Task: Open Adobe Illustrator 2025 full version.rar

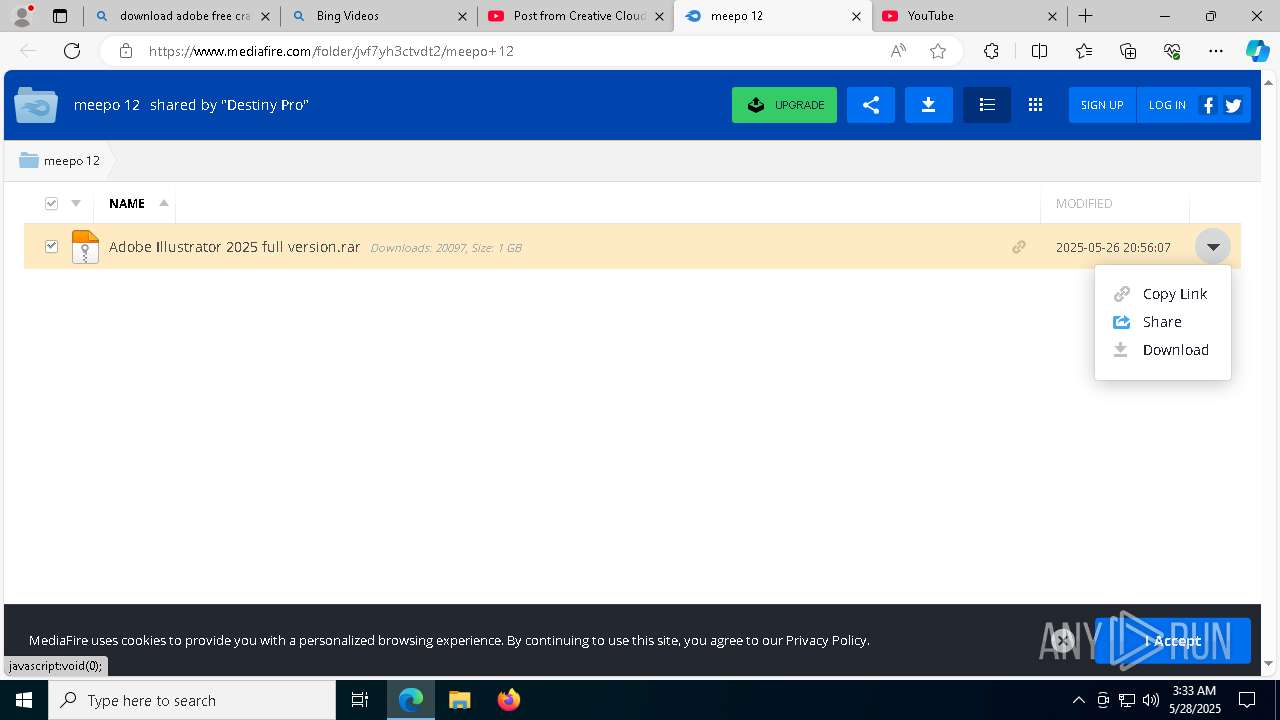Action: (x=234, y=247)
